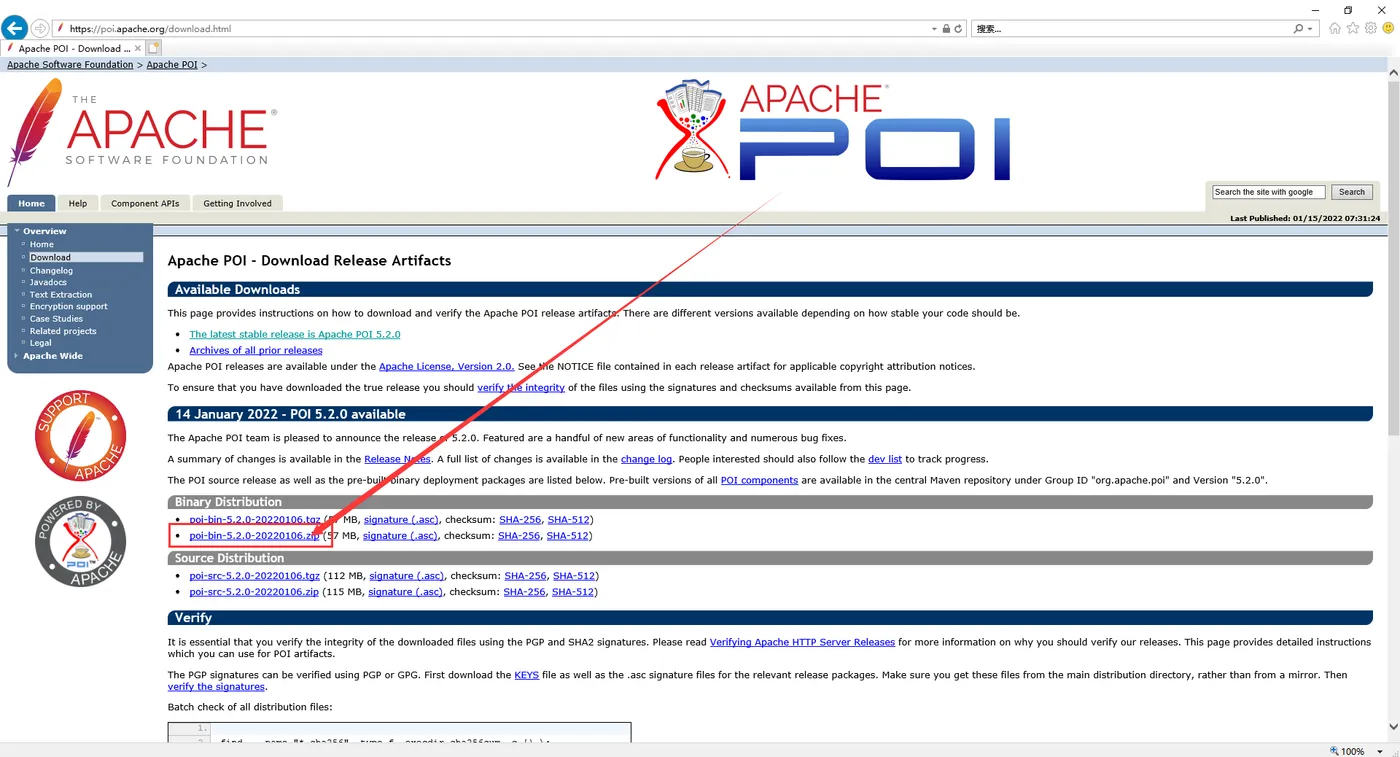Image resolution: width=1400 pixels, height=757 pixels.
Task: Switch to the Help tab
Action: [x=78, y=203]
